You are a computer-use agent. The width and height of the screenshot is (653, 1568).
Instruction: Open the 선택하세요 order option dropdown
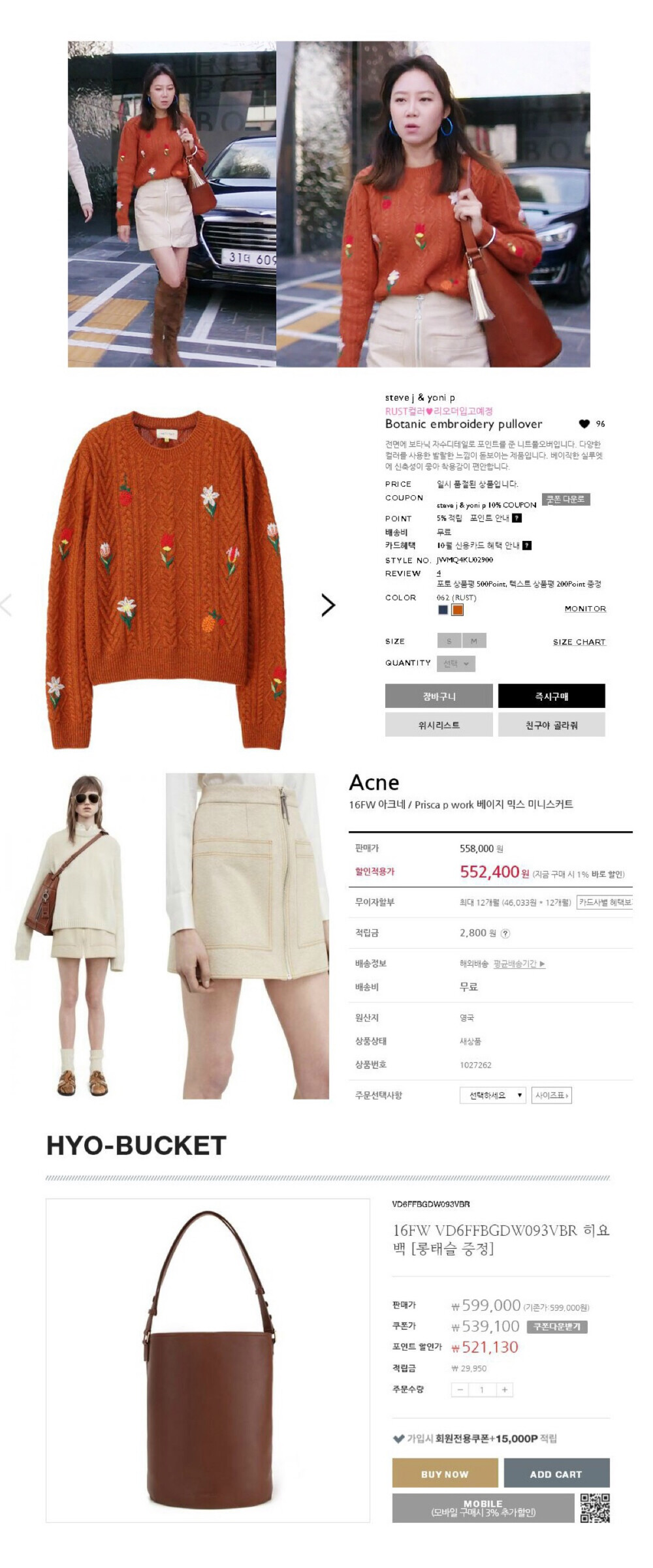coord(493,1095)
